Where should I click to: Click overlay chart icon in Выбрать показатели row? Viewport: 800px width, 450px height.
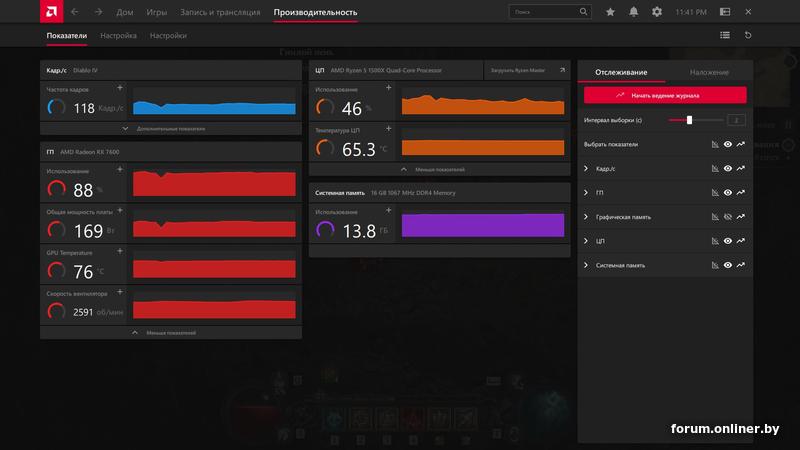(x=715, y=144)
